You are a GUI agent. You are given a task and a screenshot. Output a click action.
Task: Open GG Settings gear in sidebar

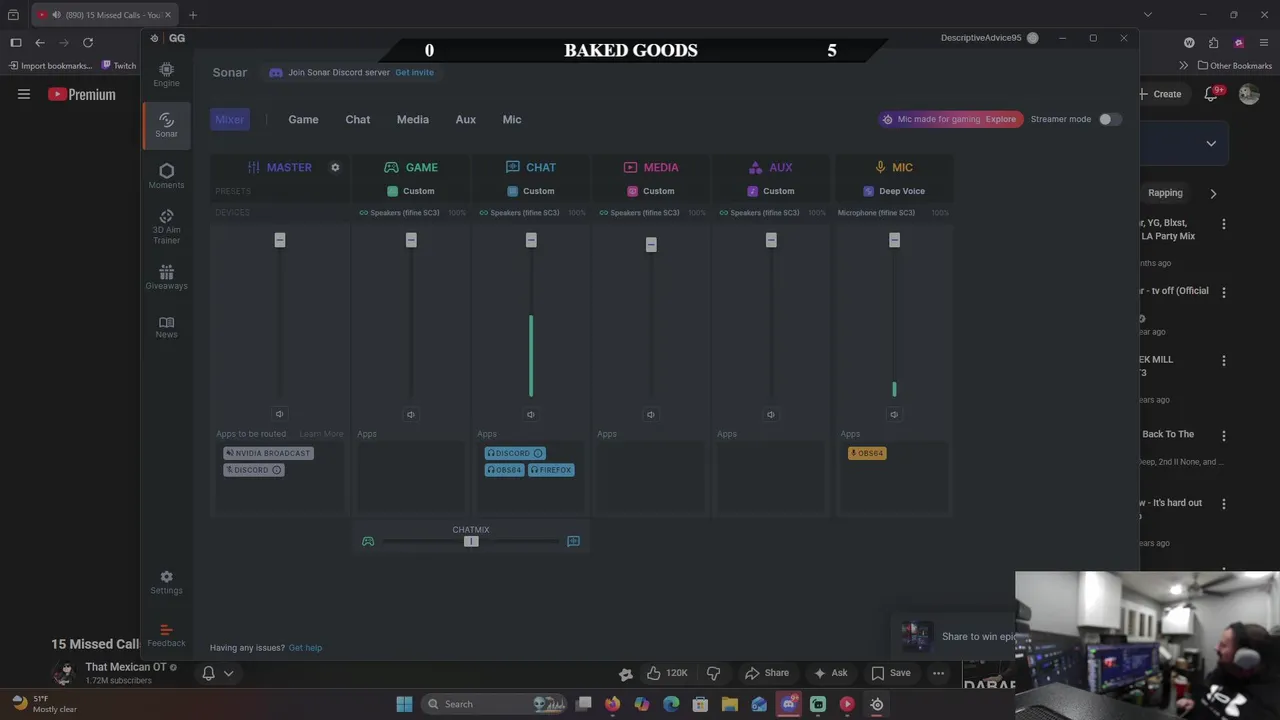(x=166, y=582)
